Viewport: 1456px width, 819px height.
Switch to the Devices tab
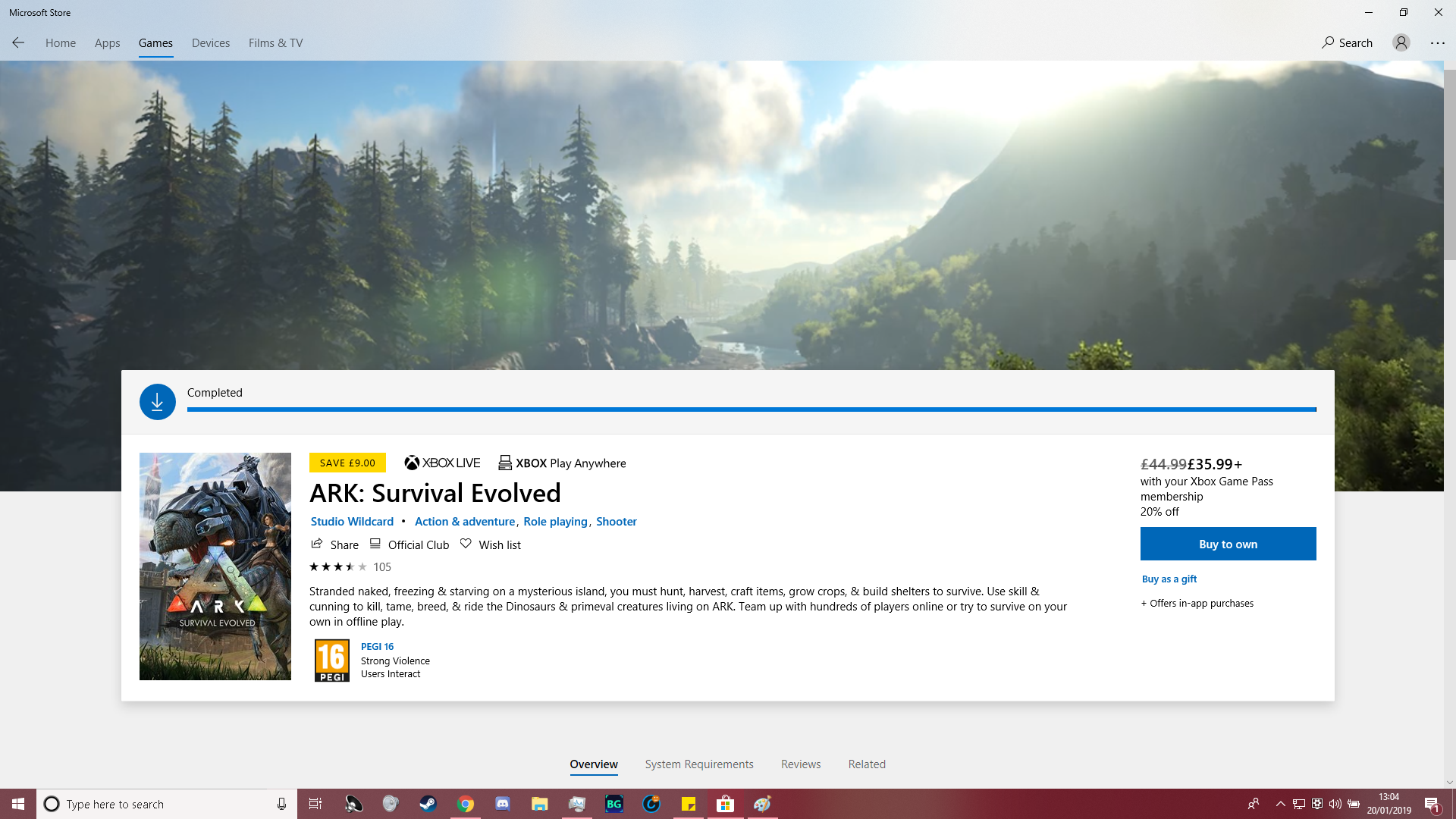(211, 43)
